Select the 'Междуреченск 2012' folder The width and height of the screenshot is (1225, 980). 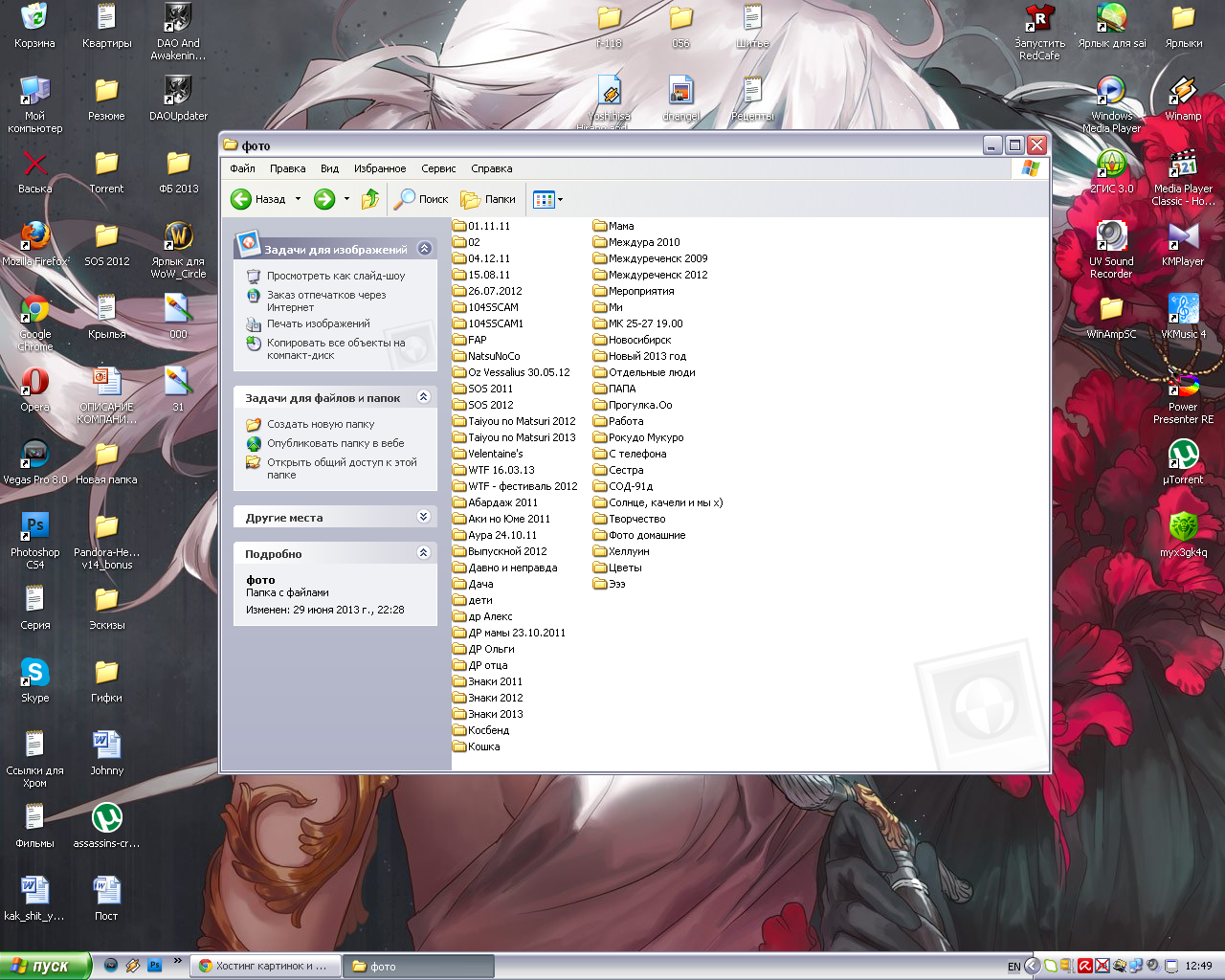(x=657, y=275)
